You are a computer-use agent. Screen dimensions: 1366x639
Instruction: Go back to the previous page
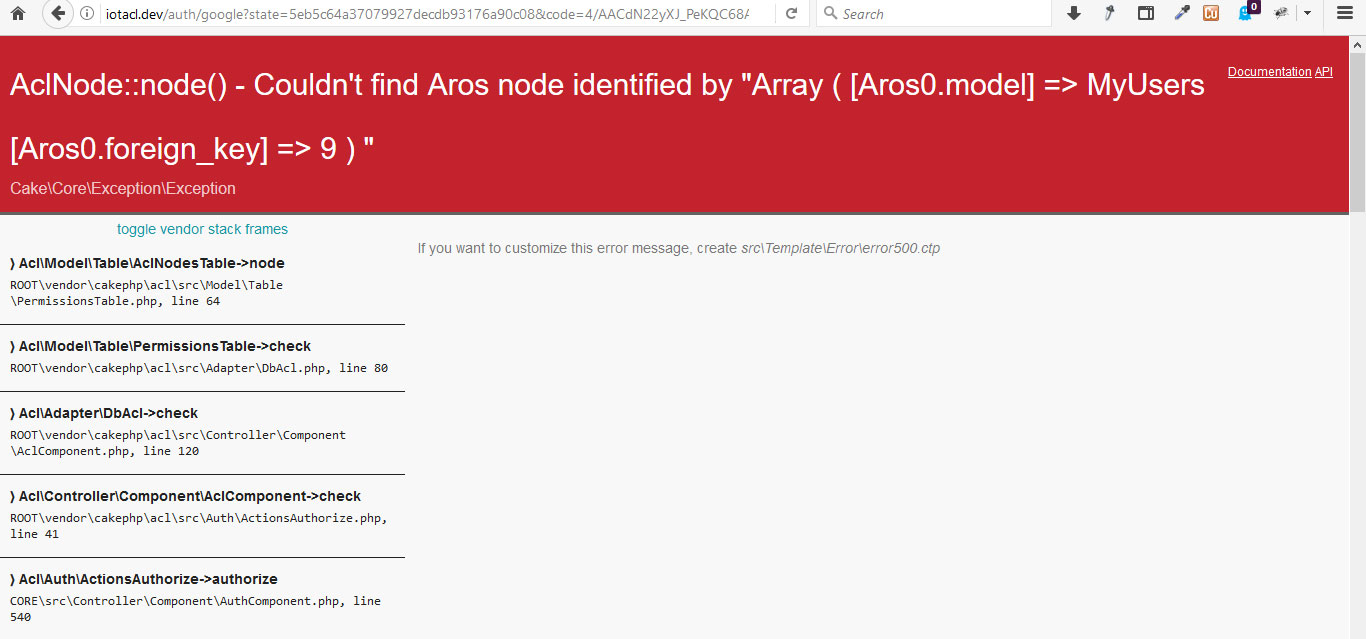[55, 13]
